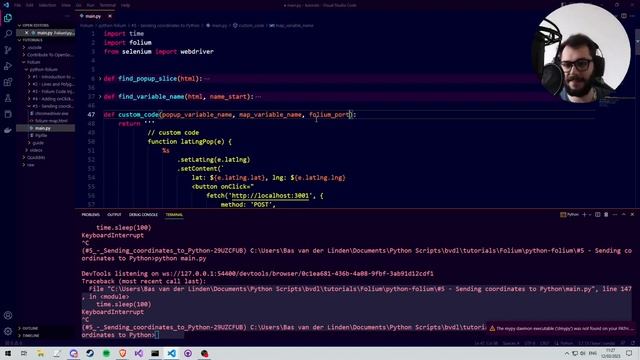Unfold the find_popup_slice function

100,78
